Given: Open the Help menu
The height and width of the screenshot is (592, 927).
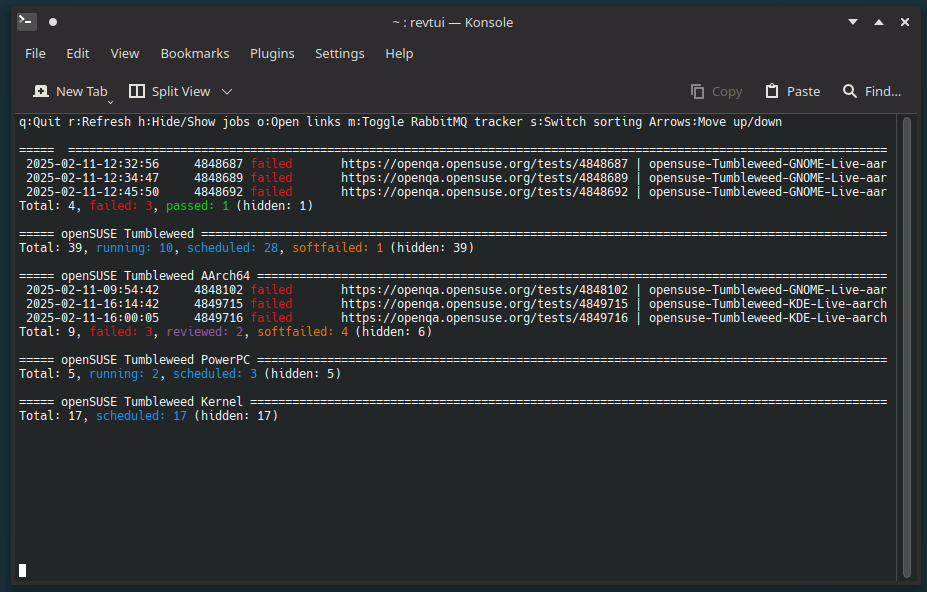Looking at the screenshot, I should click(398, 53).
